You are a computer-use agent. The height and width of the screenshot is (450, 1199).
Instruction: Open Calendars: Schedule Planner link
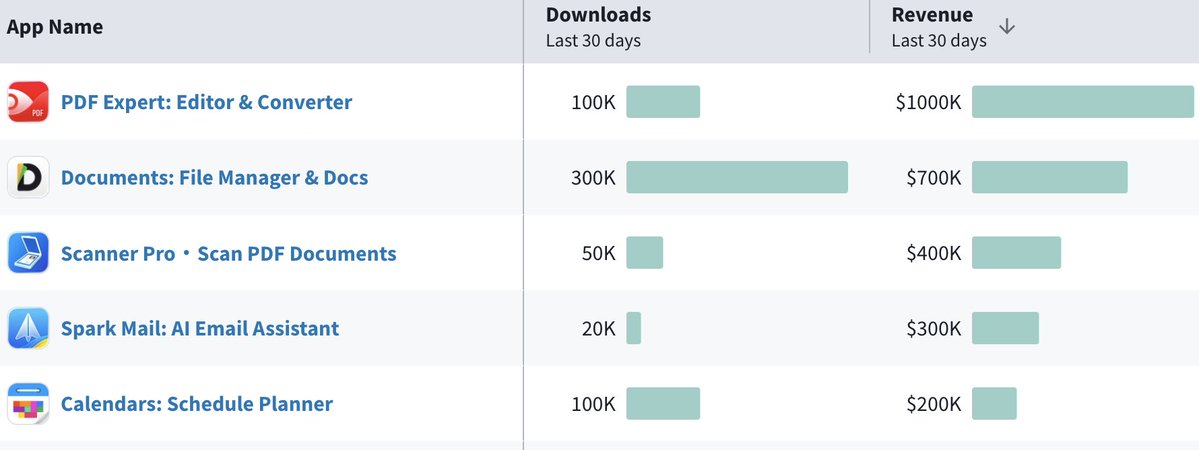(197, 404)
